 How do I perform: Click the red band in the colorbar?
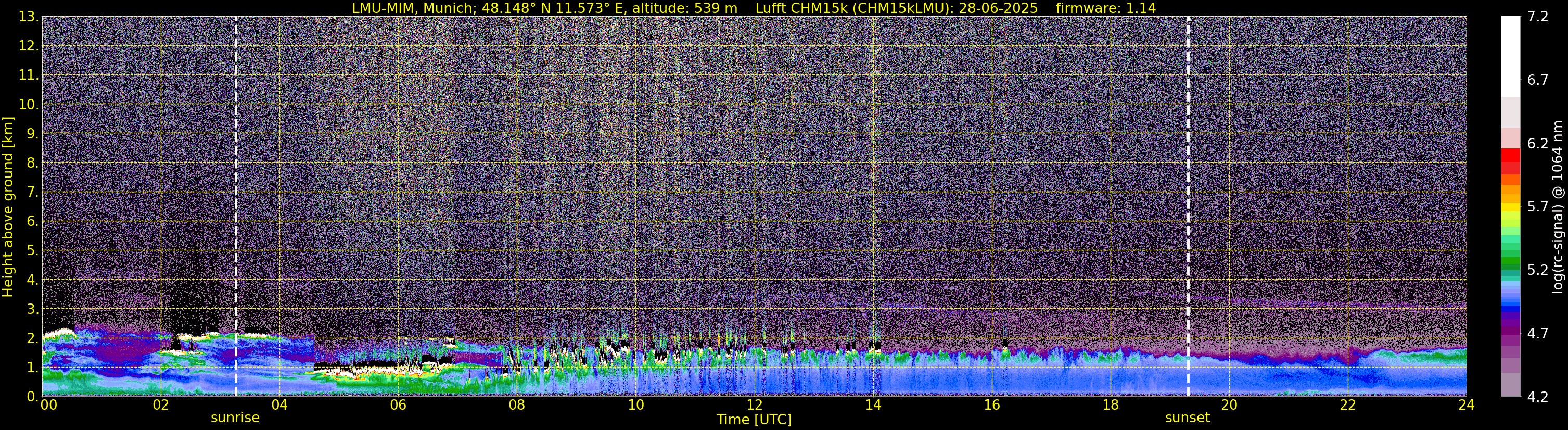(x=1510, y=155)
